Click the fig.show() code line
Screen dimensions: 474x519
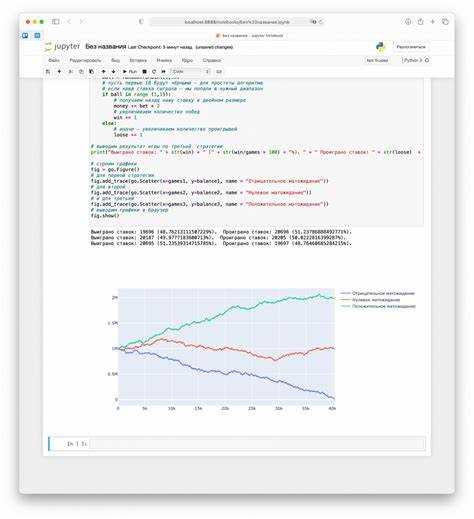point(105,216)
